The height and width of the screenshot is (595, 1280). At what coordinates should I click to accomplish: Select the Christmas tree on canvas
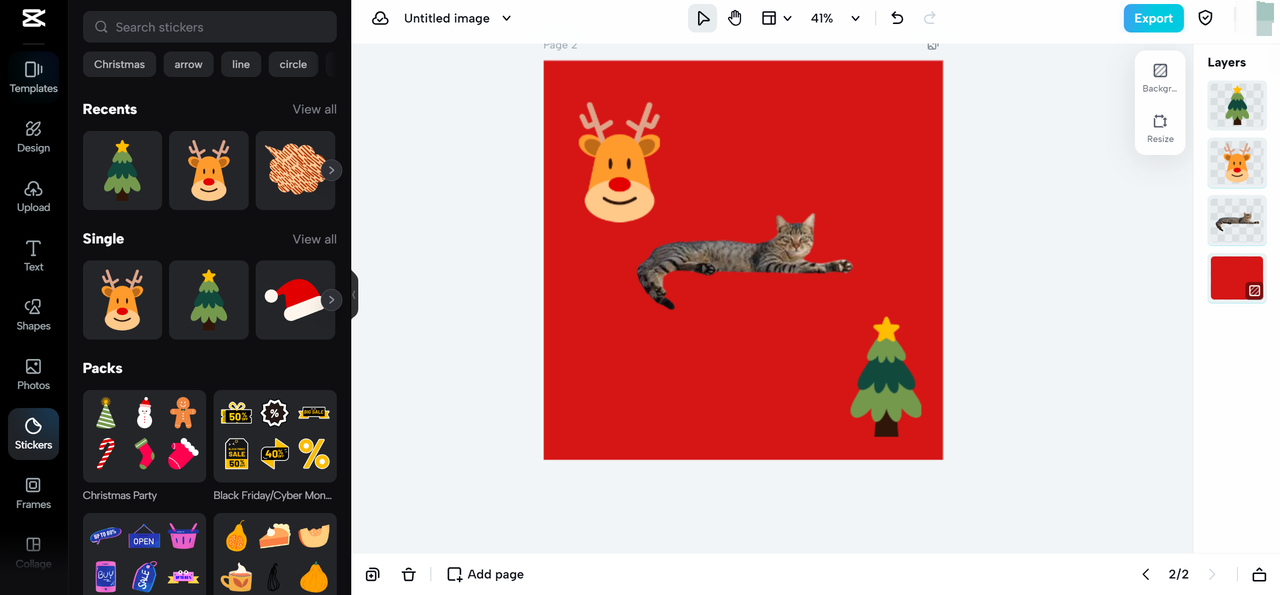pyautogui.click(x=886, y=377)
